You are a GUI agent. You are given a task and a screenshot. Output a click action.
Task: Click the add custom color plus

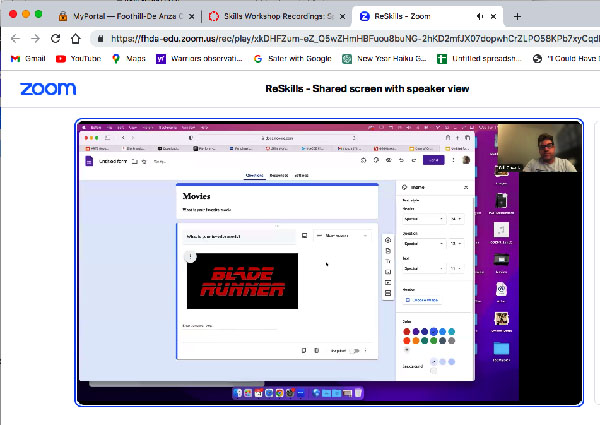click(407, 350)
